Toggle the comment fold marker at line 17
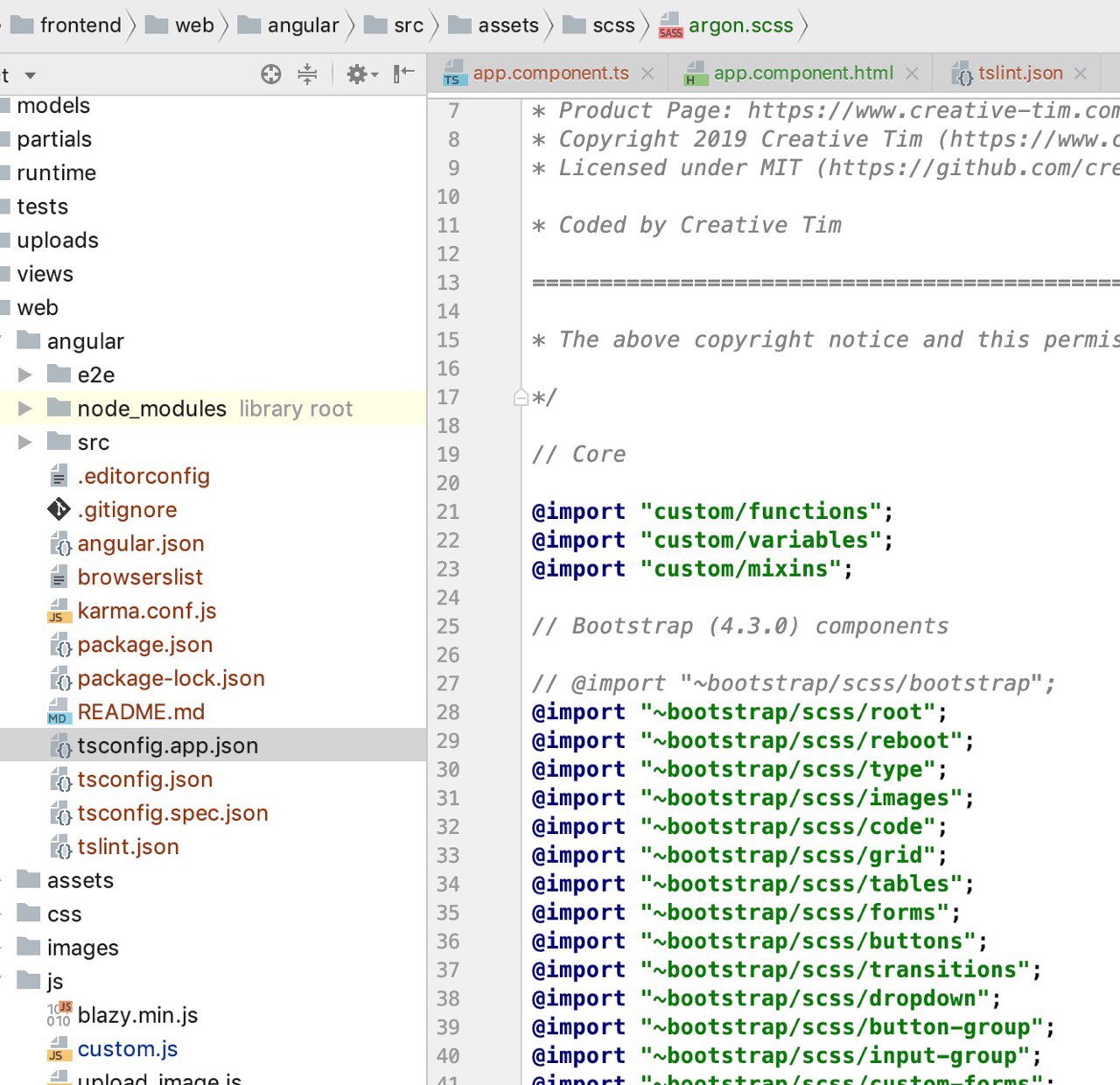 (x=521, y=398)
